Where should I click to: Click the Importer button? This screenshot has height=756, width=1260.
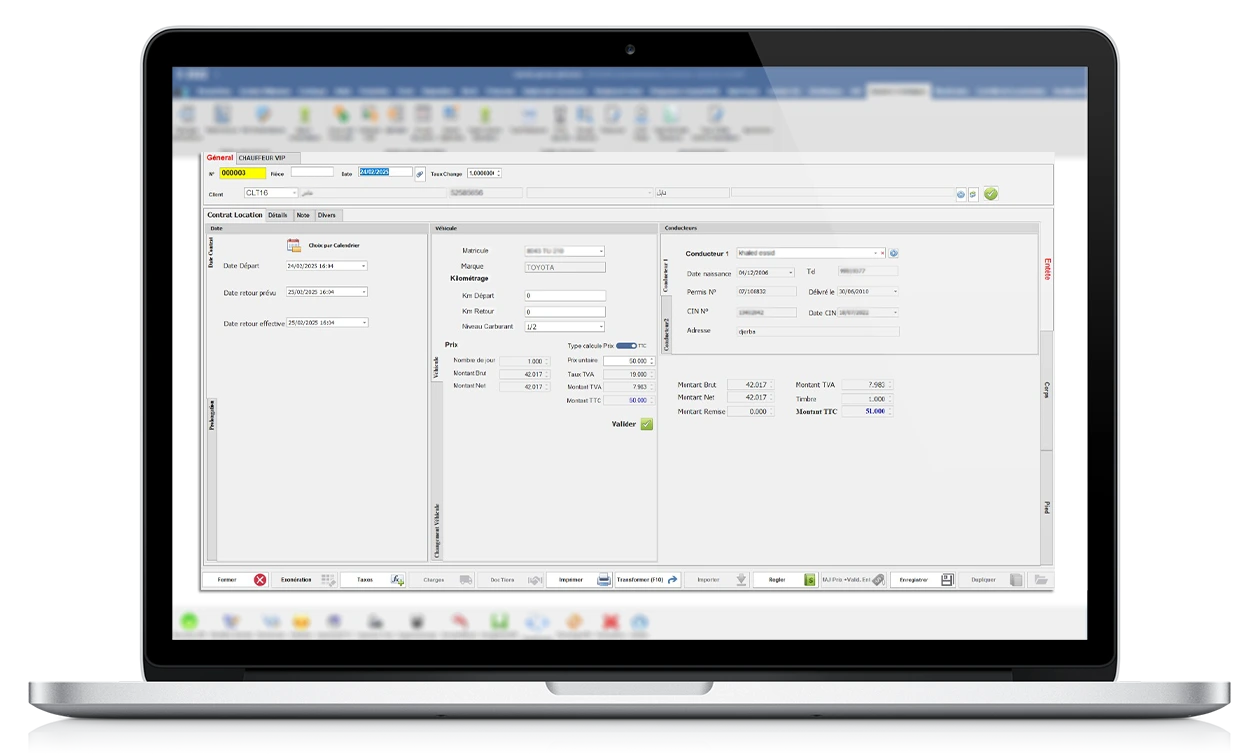point(716,579)
